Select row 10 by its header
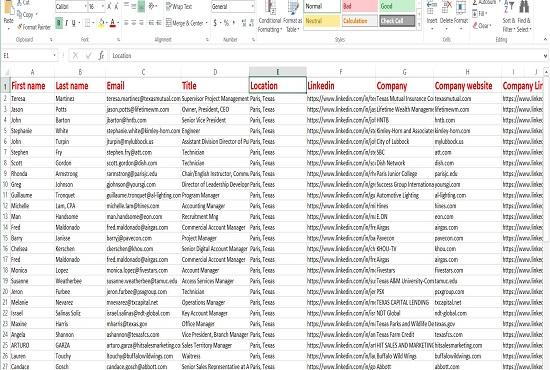 click(x=5, y=184)
